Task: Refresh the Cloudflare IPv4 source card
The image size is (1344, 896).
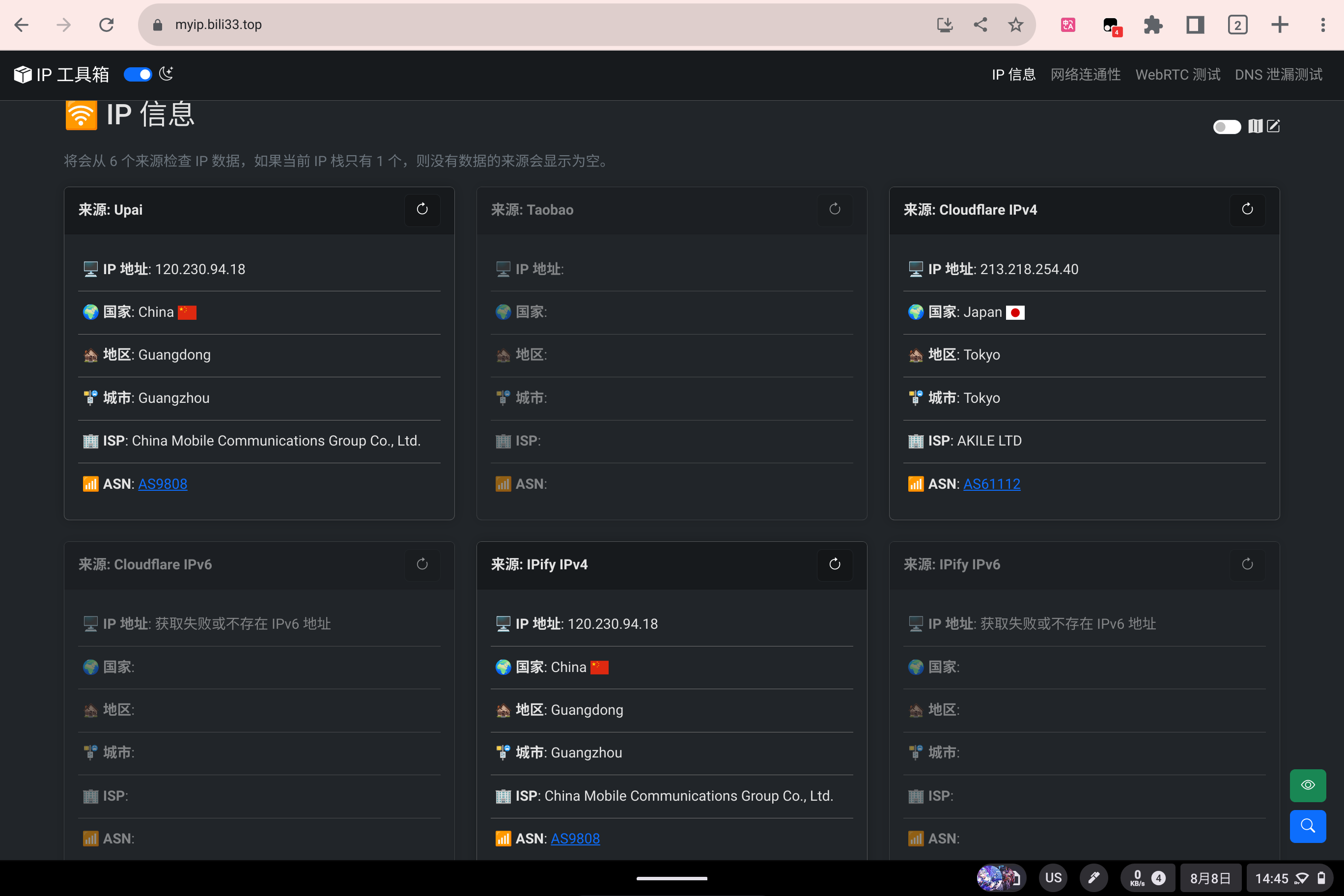Action: tap(1247, 210)
